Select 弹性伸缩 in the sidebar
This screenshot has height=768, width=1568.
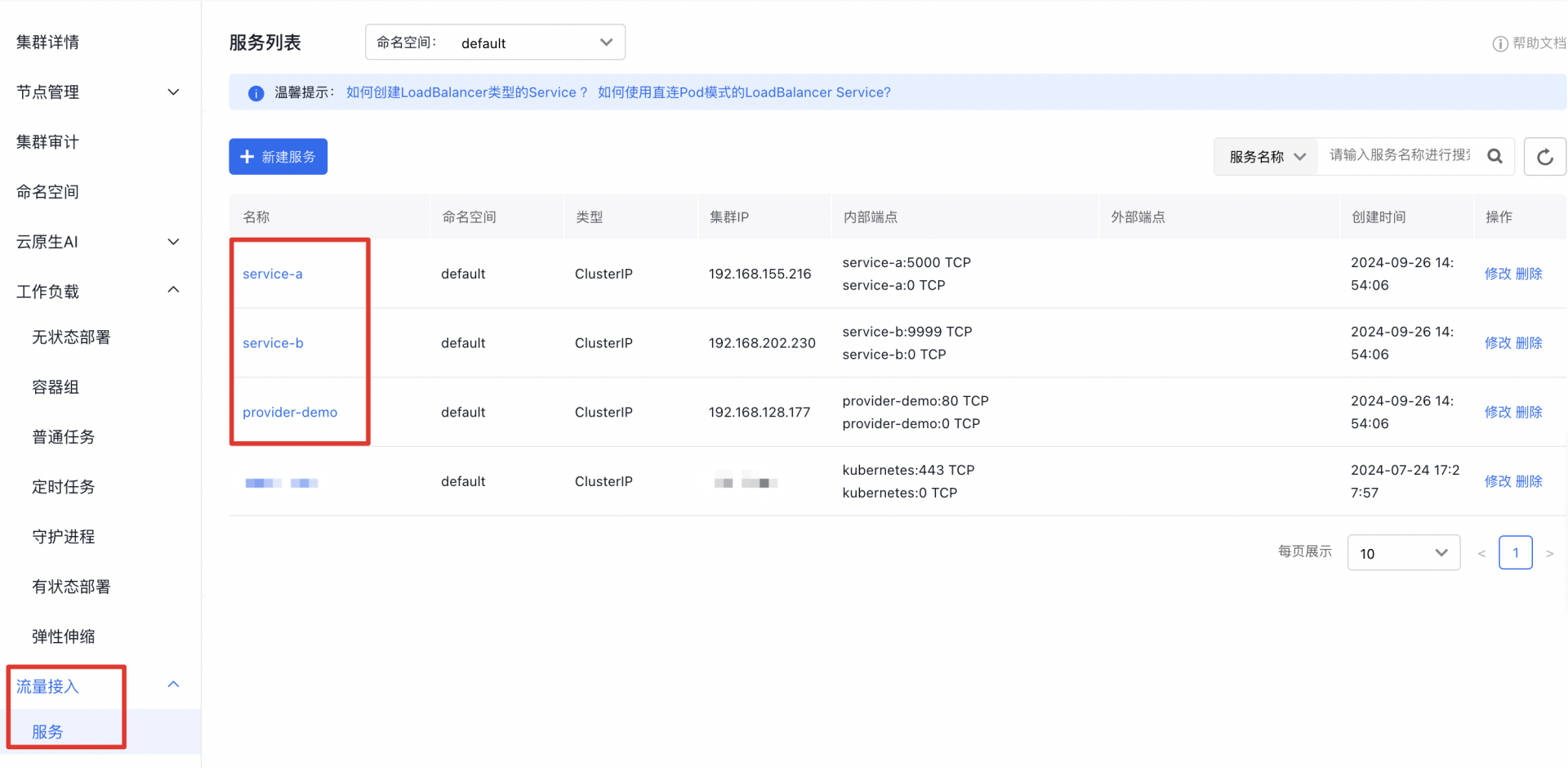pos(63,636)
